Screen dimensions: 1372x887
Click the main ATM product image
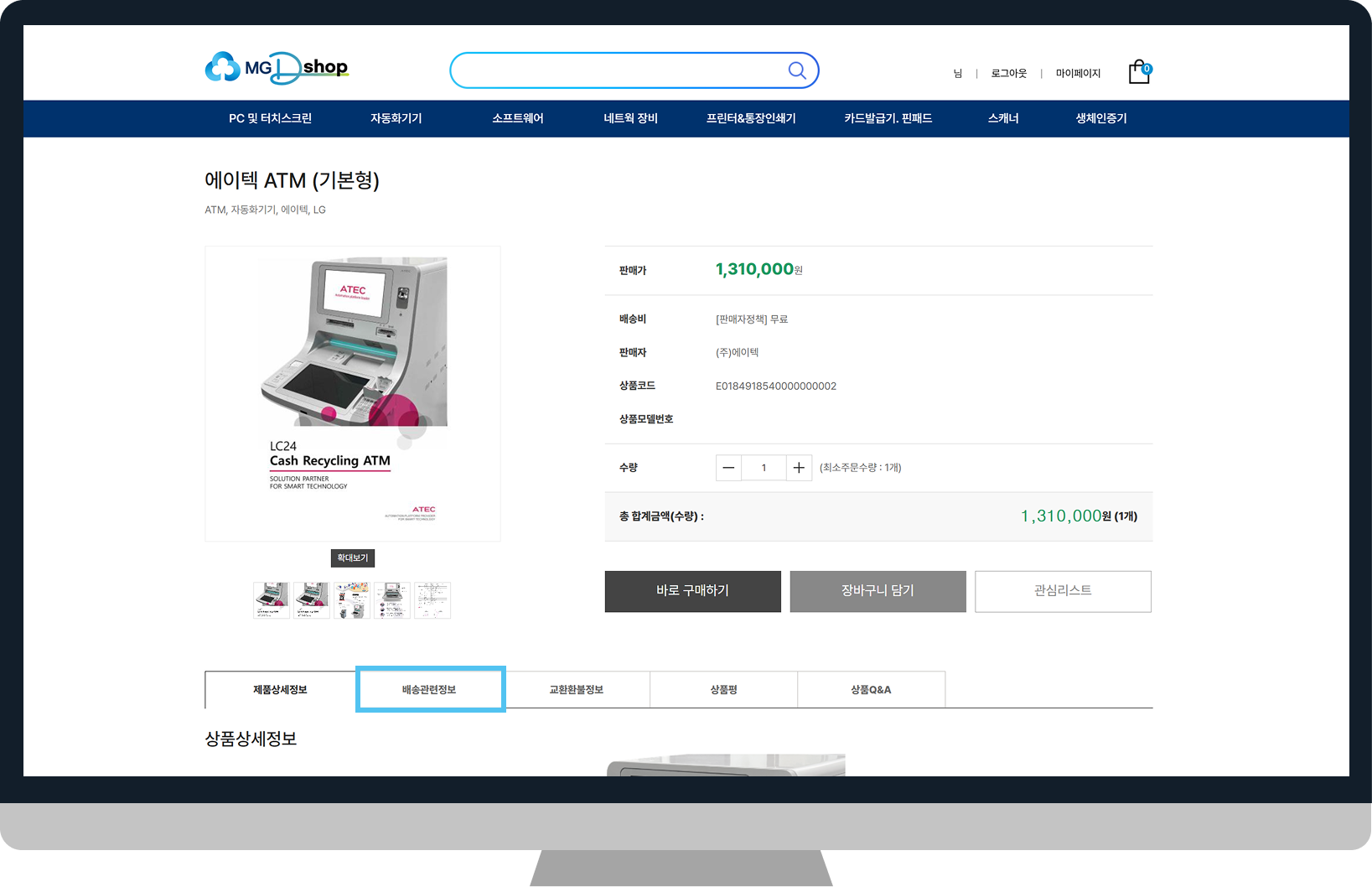pos(353,393)
